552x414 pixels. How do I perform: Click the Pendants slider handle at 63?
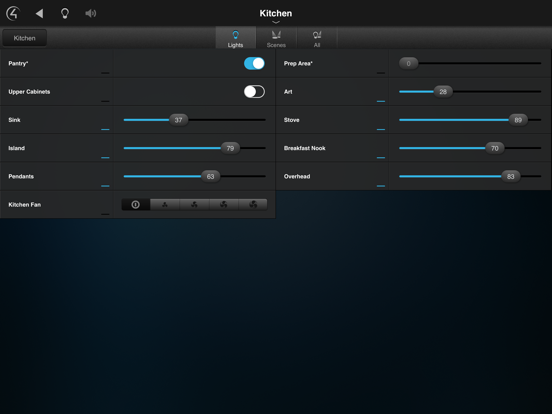click(x=211, y=176)
